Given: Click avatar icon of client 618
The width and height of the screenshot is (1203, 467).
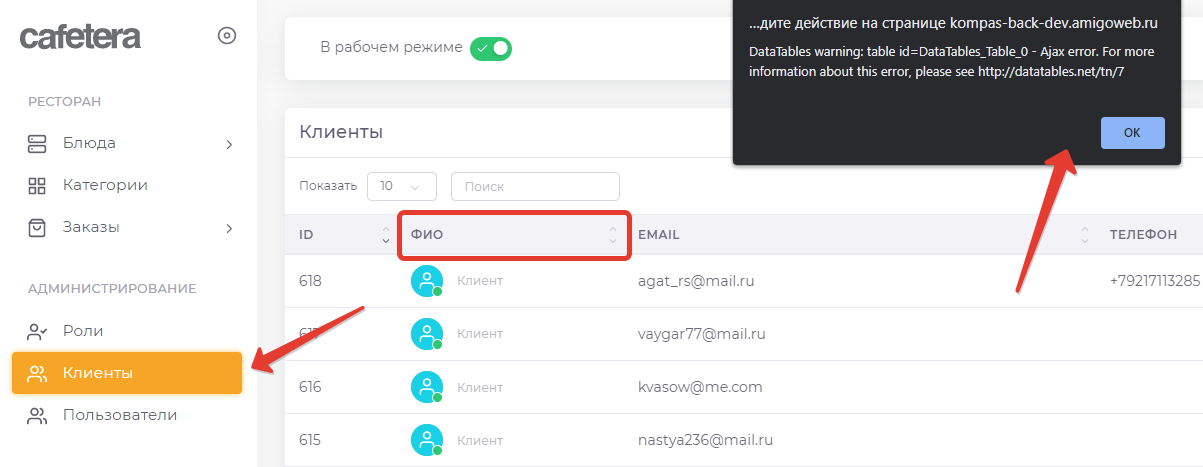Looking at the screenshot, I should (427, 281).
